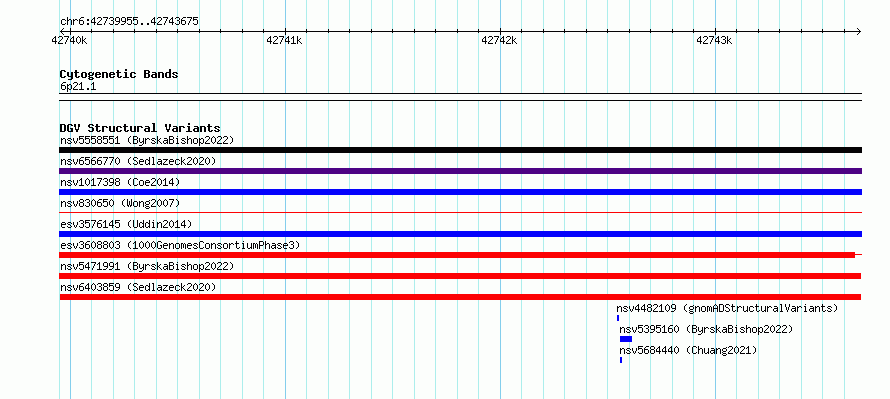Viewport: 890px width, 399px height.
Task: Select the thin red nsv830650 line
Action: (460, 213)
